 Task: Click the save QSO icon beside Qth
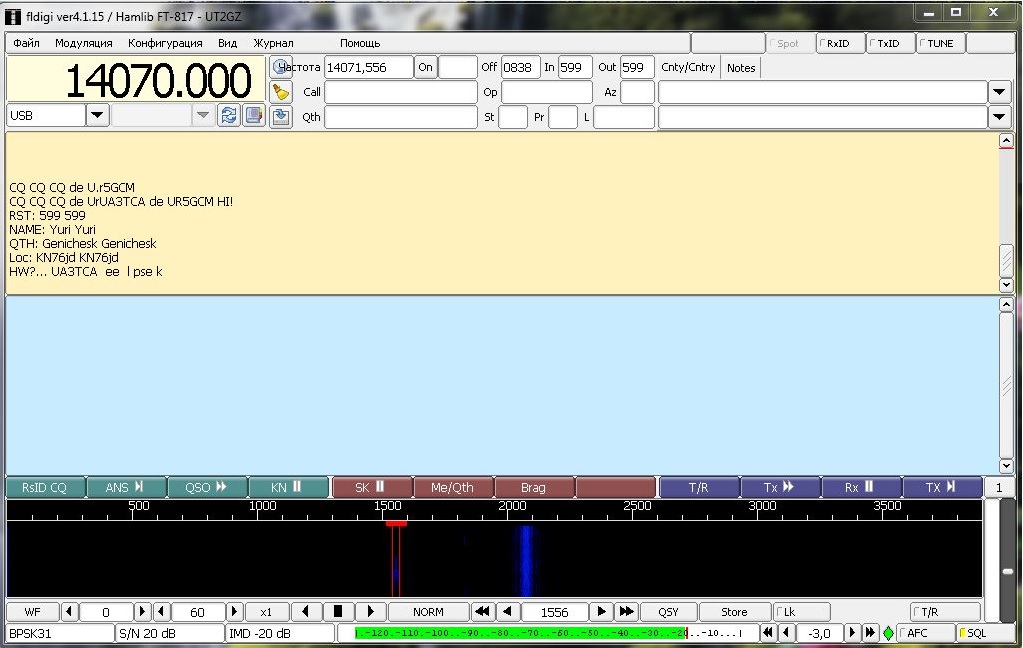coord(281,117)
